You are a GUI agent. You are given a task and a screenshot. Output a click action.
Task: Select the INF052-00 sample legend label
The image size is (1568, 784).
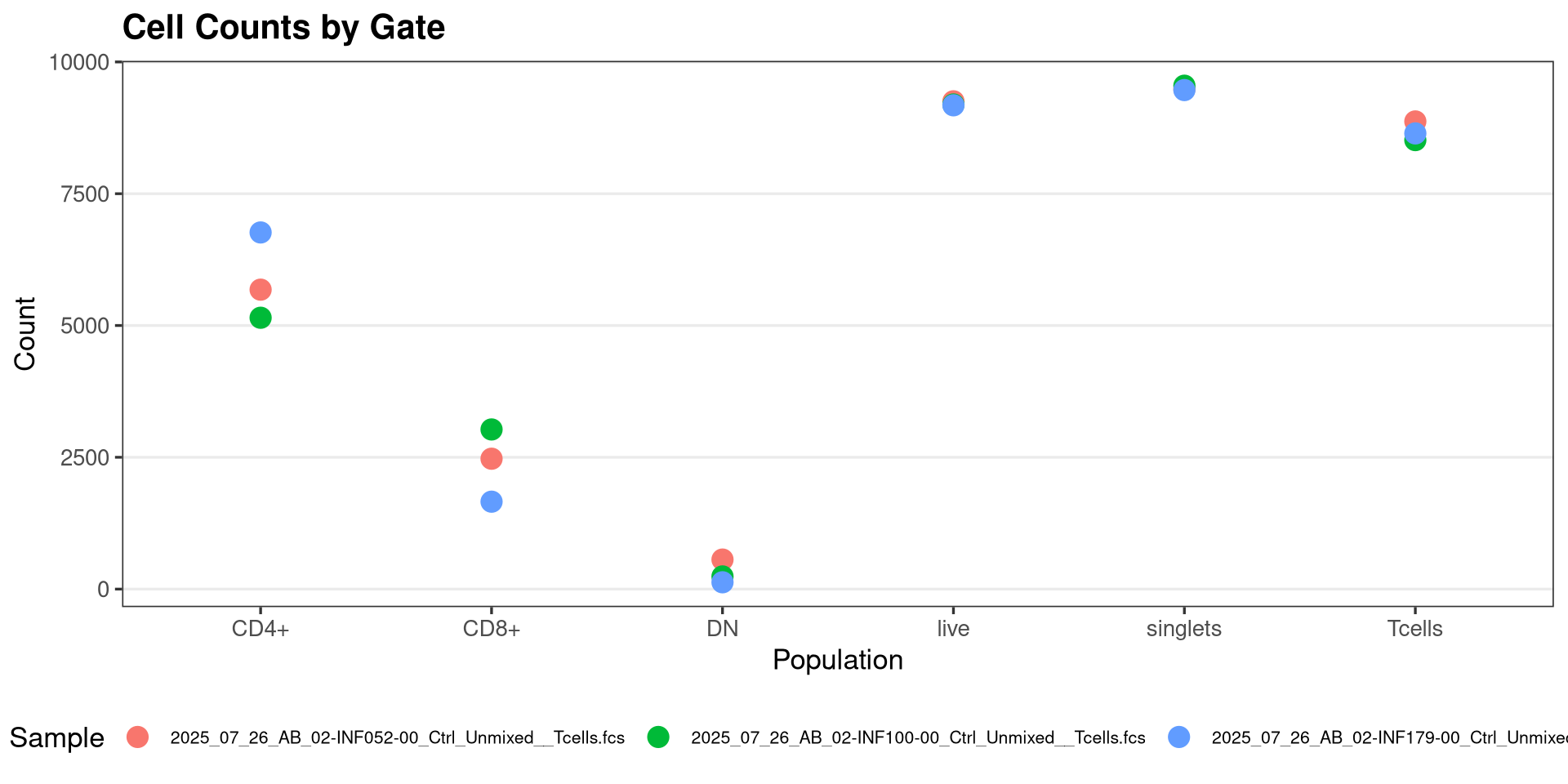pos(397,738)
